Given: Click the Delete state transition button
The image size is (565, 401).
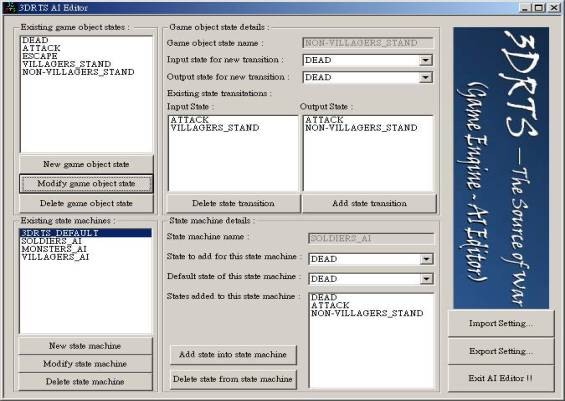Looking at the screenshot, I should point(233,204).
